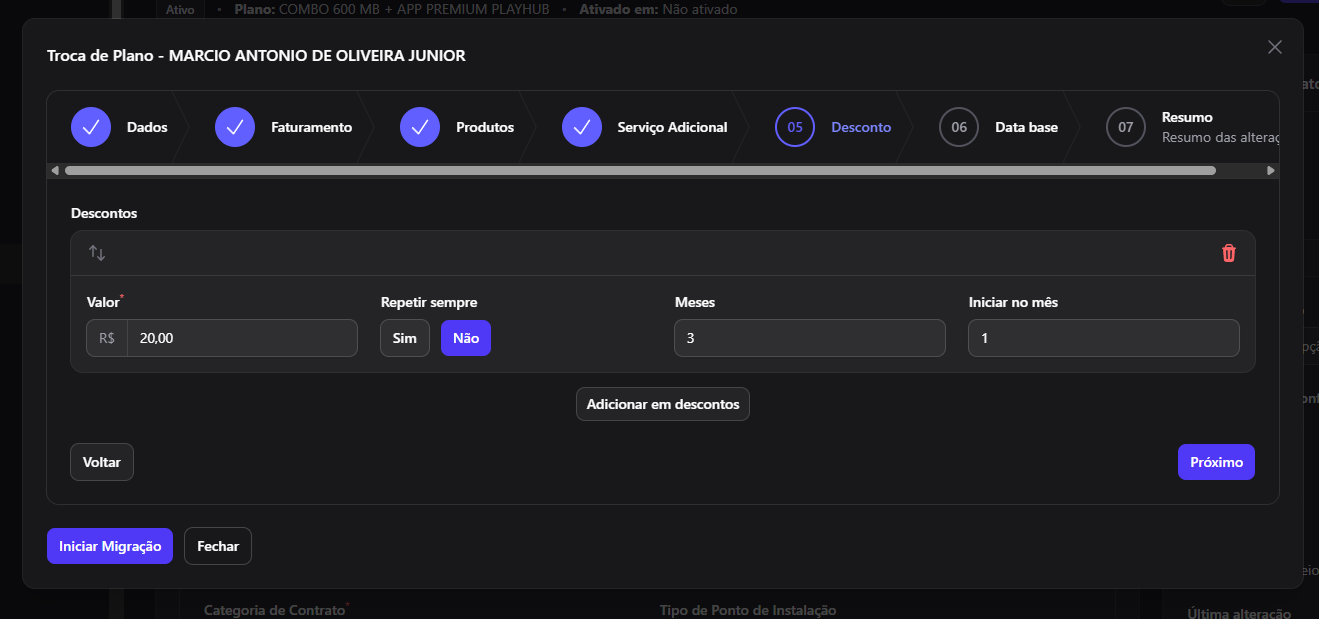Click the Descontos section heading

click(x=104, y=213)
